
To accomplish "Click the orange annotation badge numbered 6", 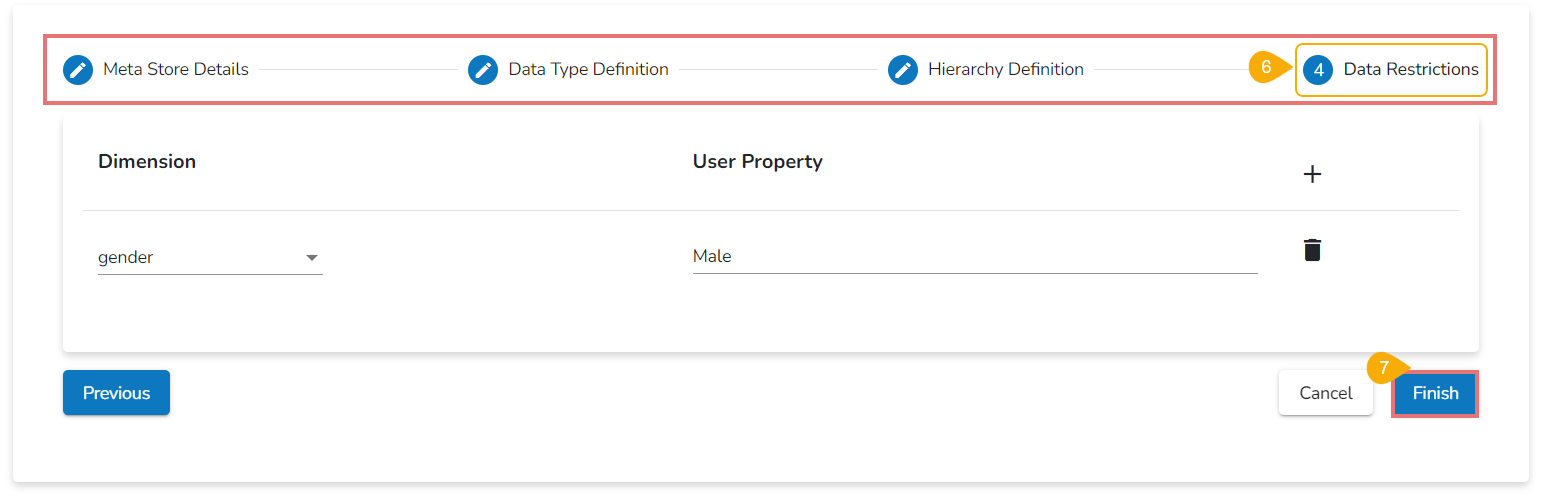I will (x=1266, y=68).
